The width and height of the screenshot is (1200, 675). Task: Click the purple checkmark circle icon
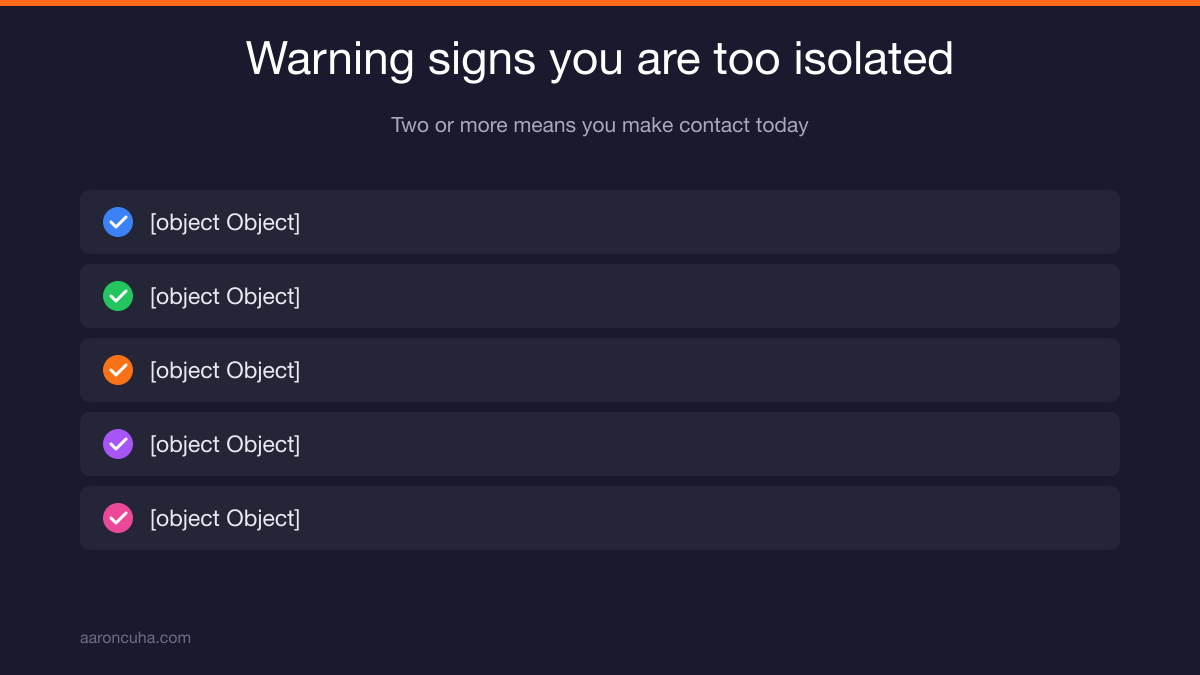118,444
